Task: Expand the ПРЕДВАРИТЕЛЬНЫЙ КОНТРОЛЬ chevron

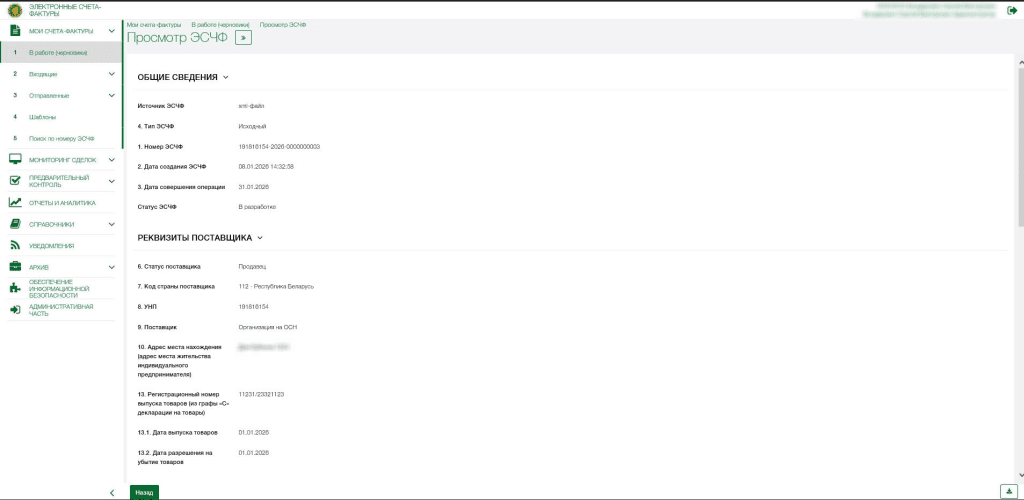Action: tap(112, 181)
